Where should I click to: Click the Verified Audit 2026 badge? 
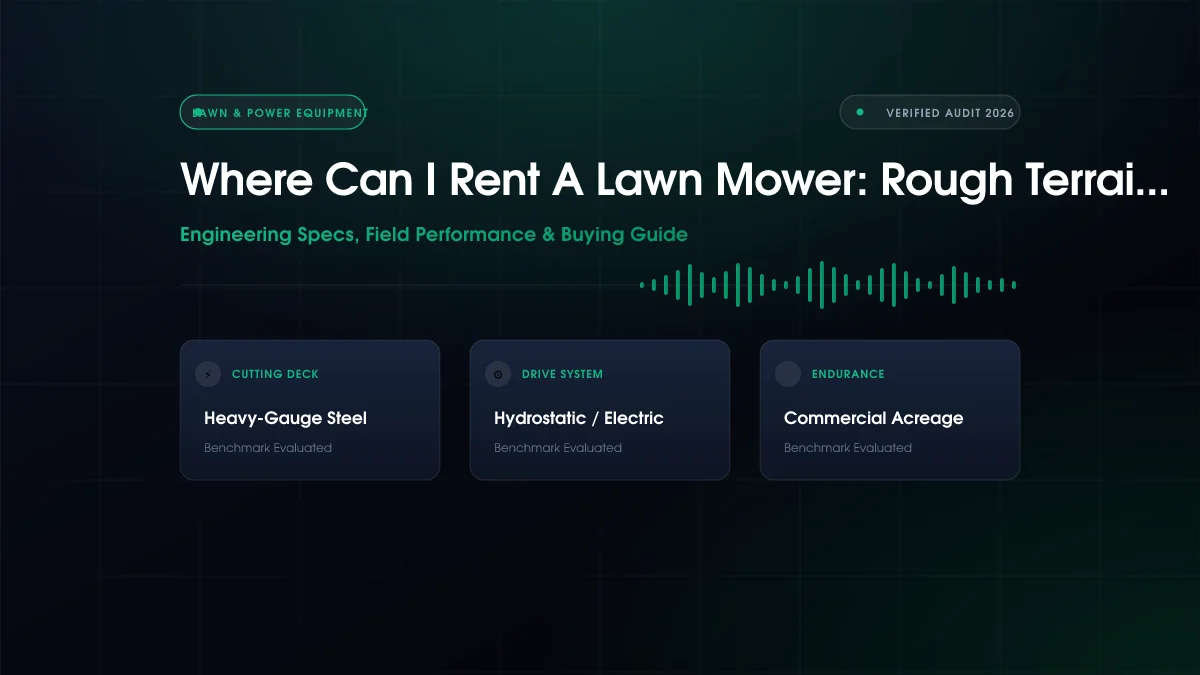pyautogui.click(x=930, y=113)
